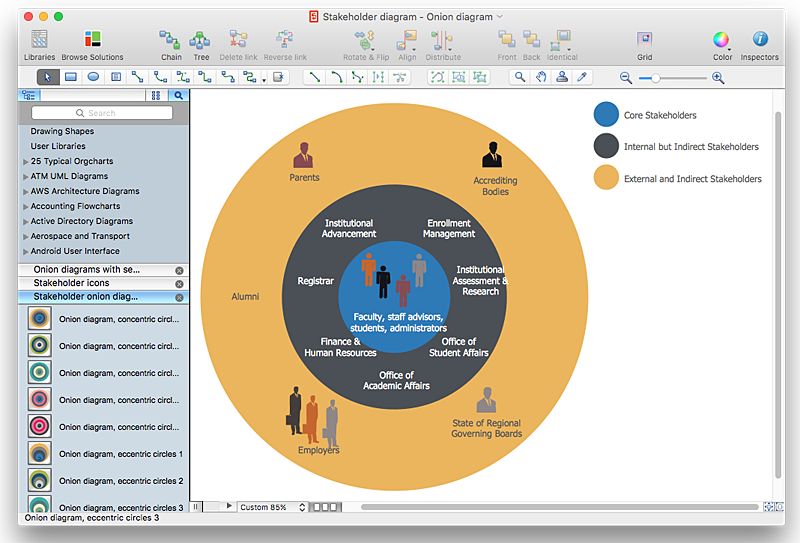Viewport: 800px width, 543px height.
Task: Select the rectangle shape tool
Action: tap(71, 77)
